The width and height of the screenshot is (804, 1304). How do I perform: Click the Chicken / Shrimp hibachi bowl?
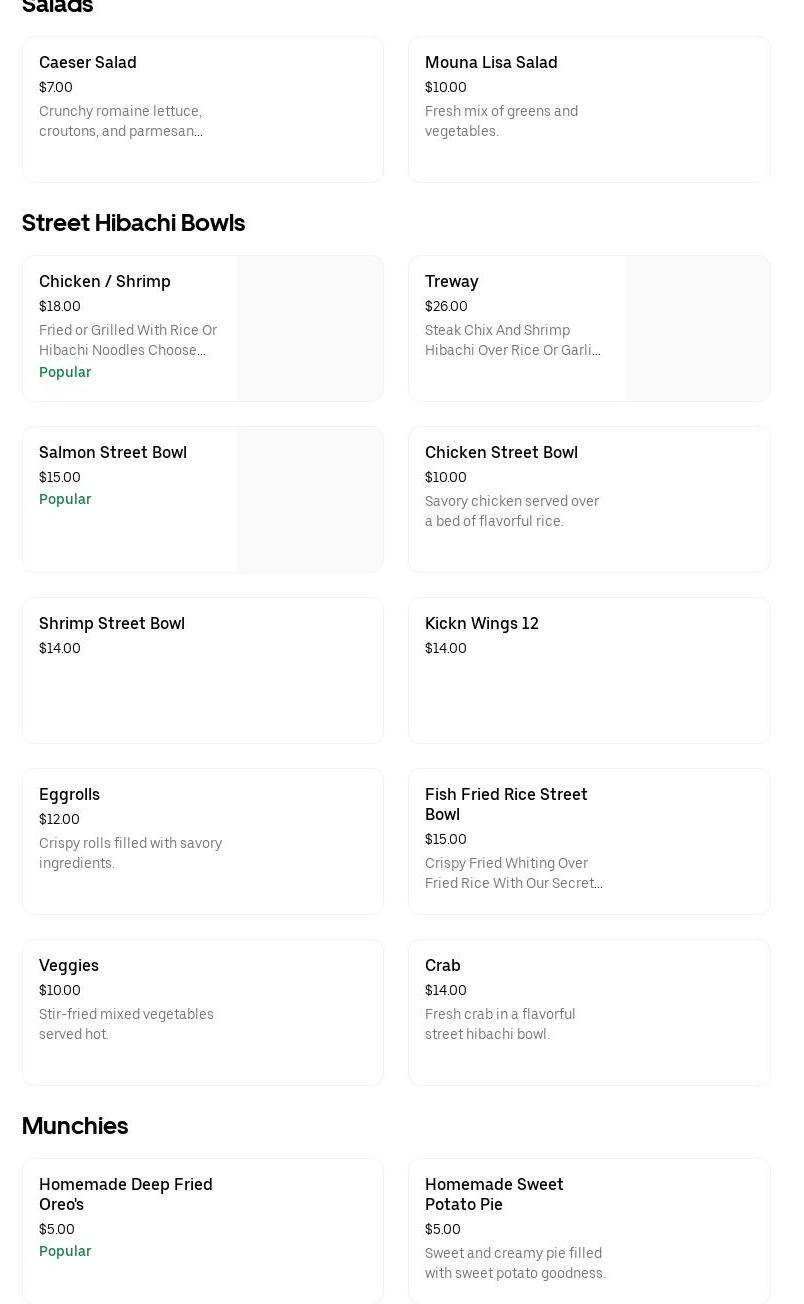pos(130,328)
